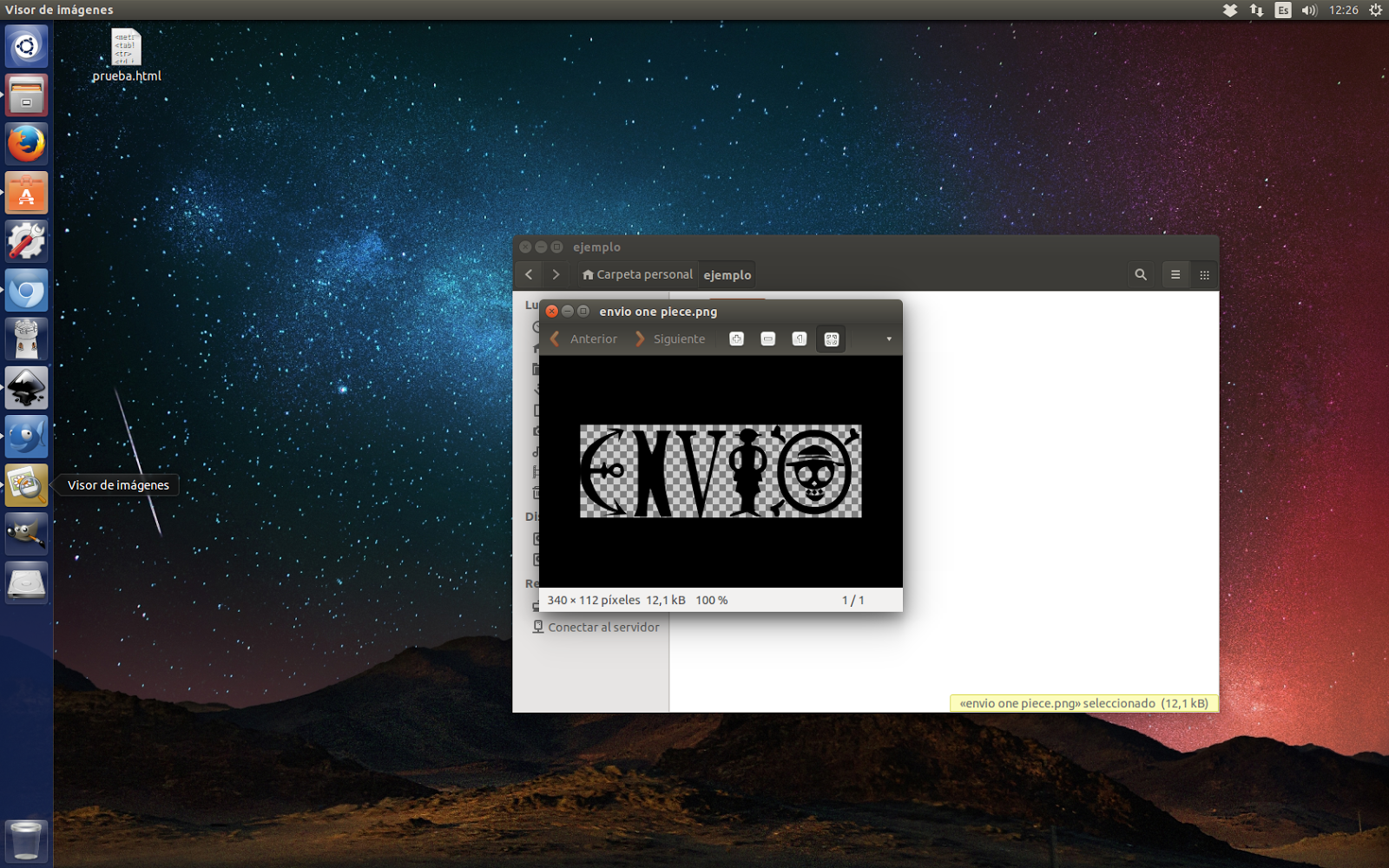Search files in ejemplo window
Viewport: 1389px width, 868px height.
pos(1141,275)
